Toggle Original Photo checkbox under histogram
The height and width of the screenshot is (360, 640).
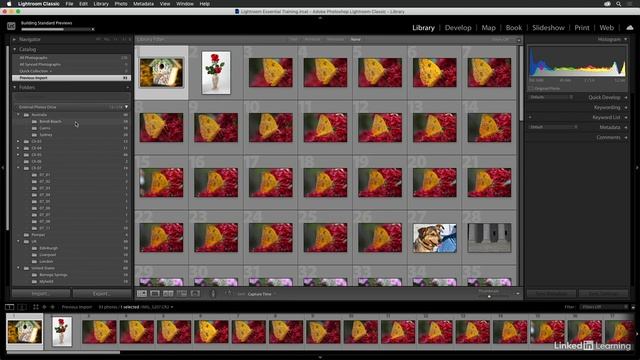[531, 88]
